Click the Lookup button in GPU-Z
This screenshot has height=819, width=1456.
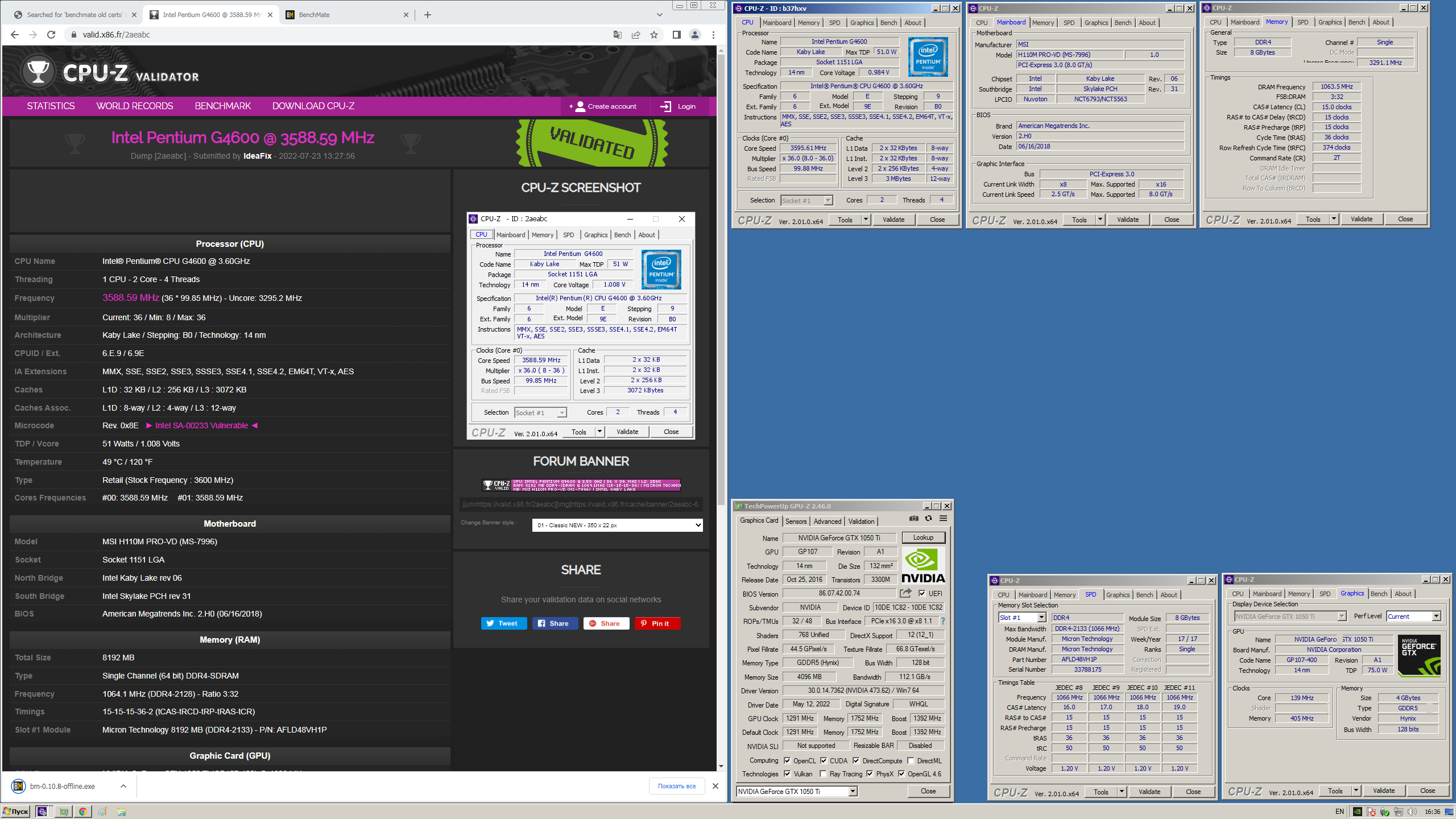923,537
